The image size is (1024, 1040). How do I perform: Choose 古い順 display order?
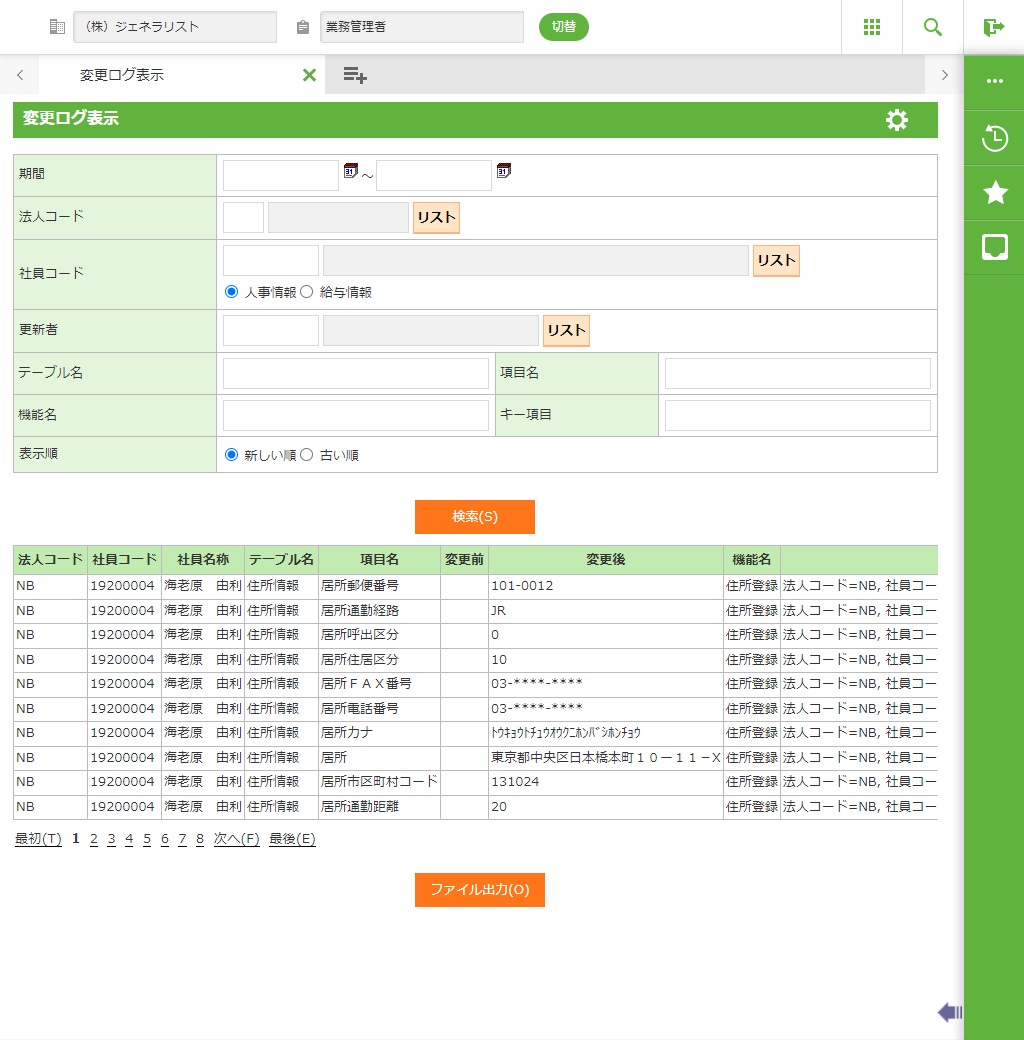tap(307, 455)
